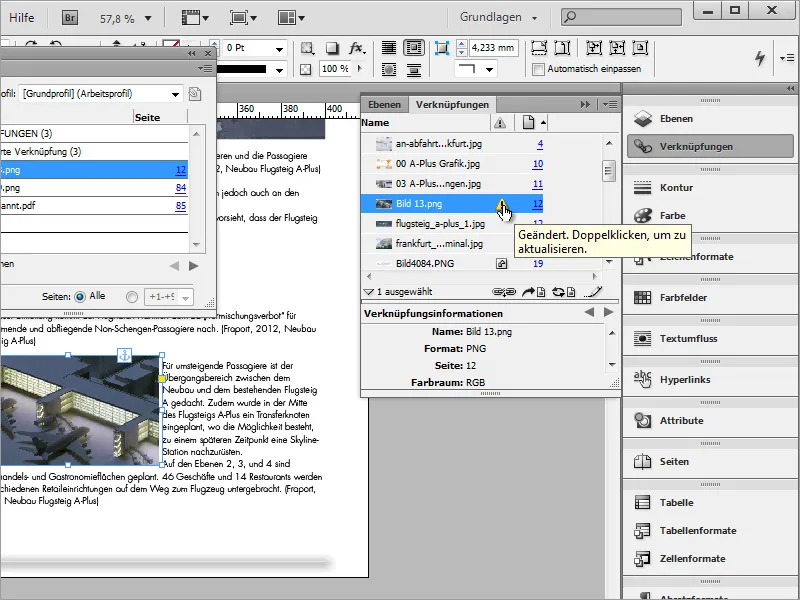The image size is (800, 600).
Task: Click page link 84 in the preflight list
Action: (181, 188)
